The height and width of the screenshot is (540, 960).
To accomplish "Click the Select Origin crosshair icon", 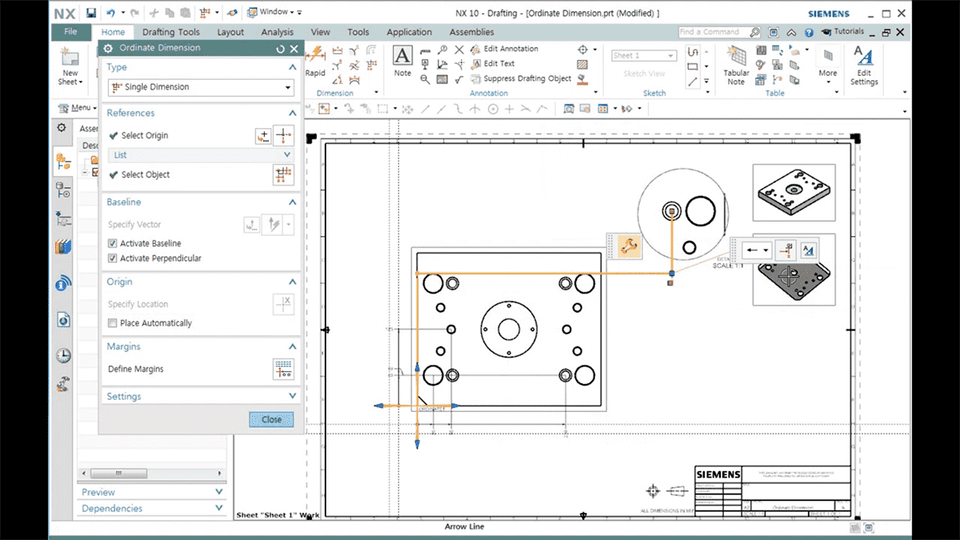I will coord(283,135).
